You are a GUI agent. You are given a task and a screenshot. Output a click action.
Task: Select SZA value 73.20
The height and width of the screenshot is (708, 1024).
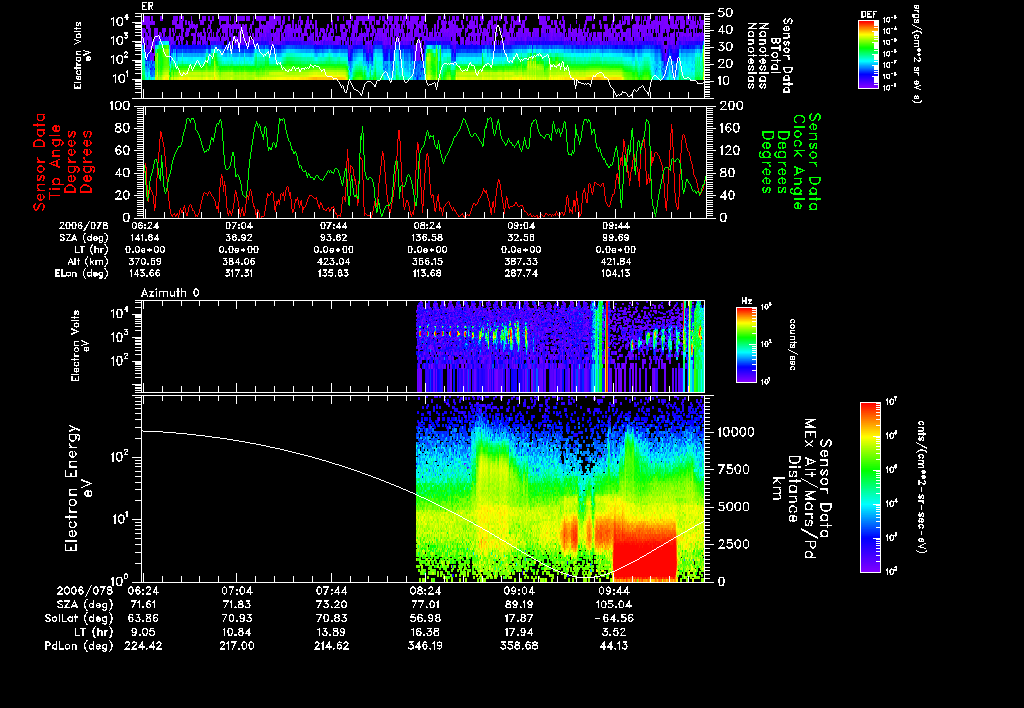tap(332, 604)
